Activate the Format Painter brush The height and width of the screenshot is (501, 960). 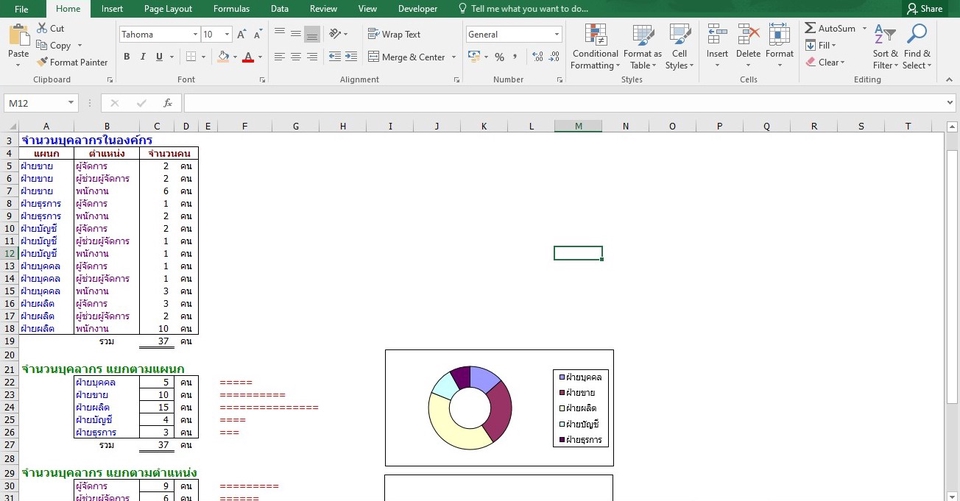tap(72, 62)
